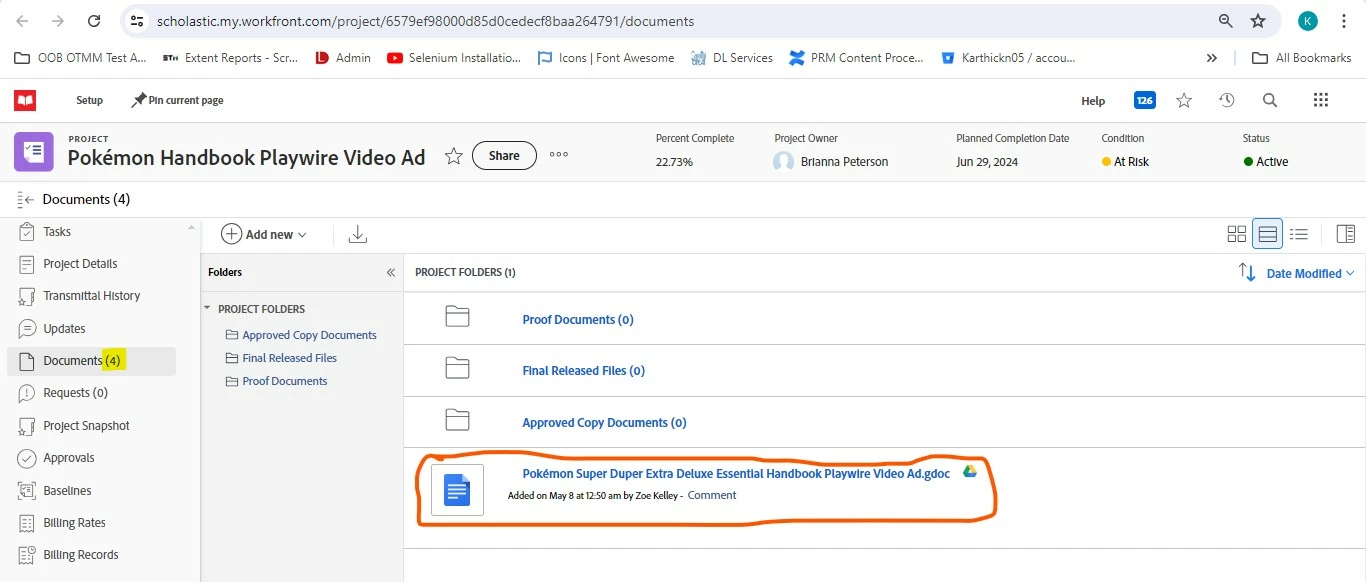Favorite the project using the star beside title
Image resolution: width=1366 pixels, height=582 pixels.
[453, 156]
